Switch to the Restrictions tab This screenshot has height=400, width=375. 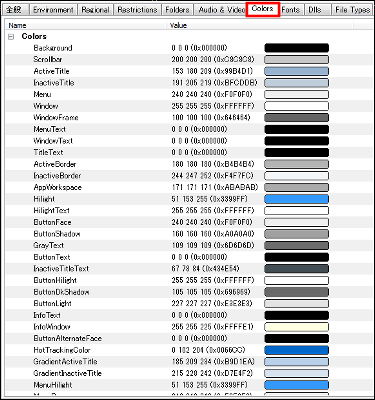(137, 10)
